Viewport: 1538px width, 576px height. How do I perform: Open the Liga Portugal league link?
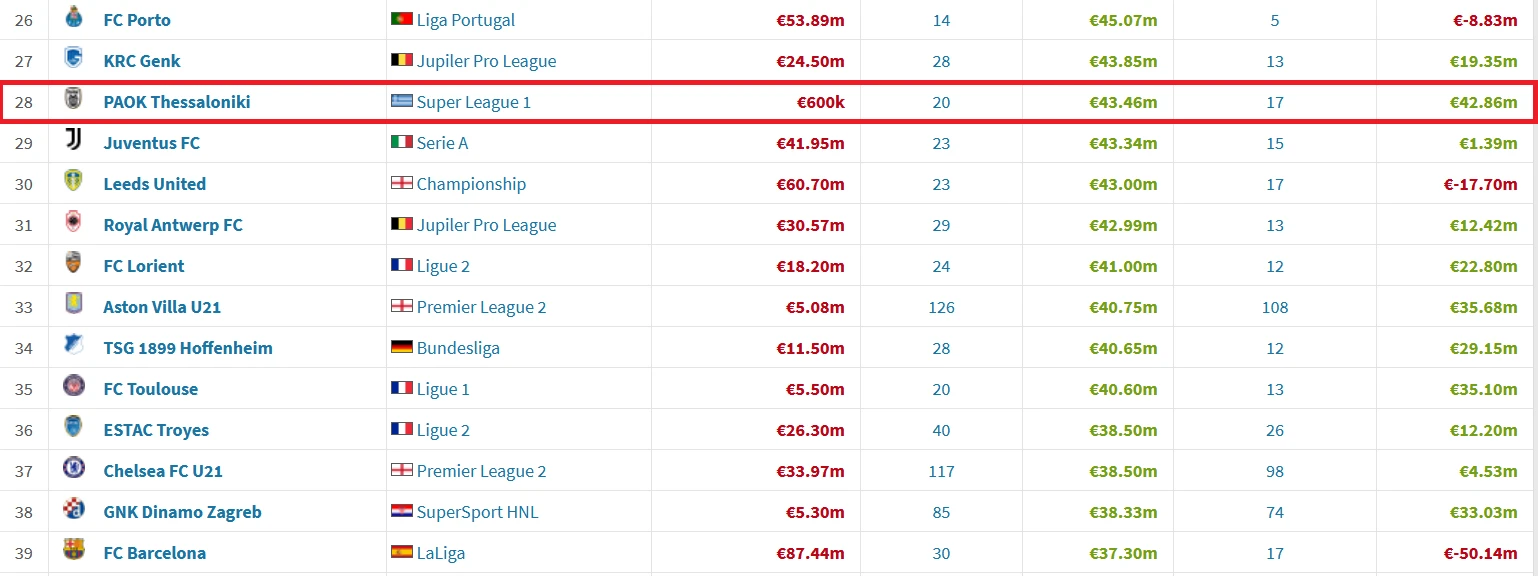(x=466, y=20)
